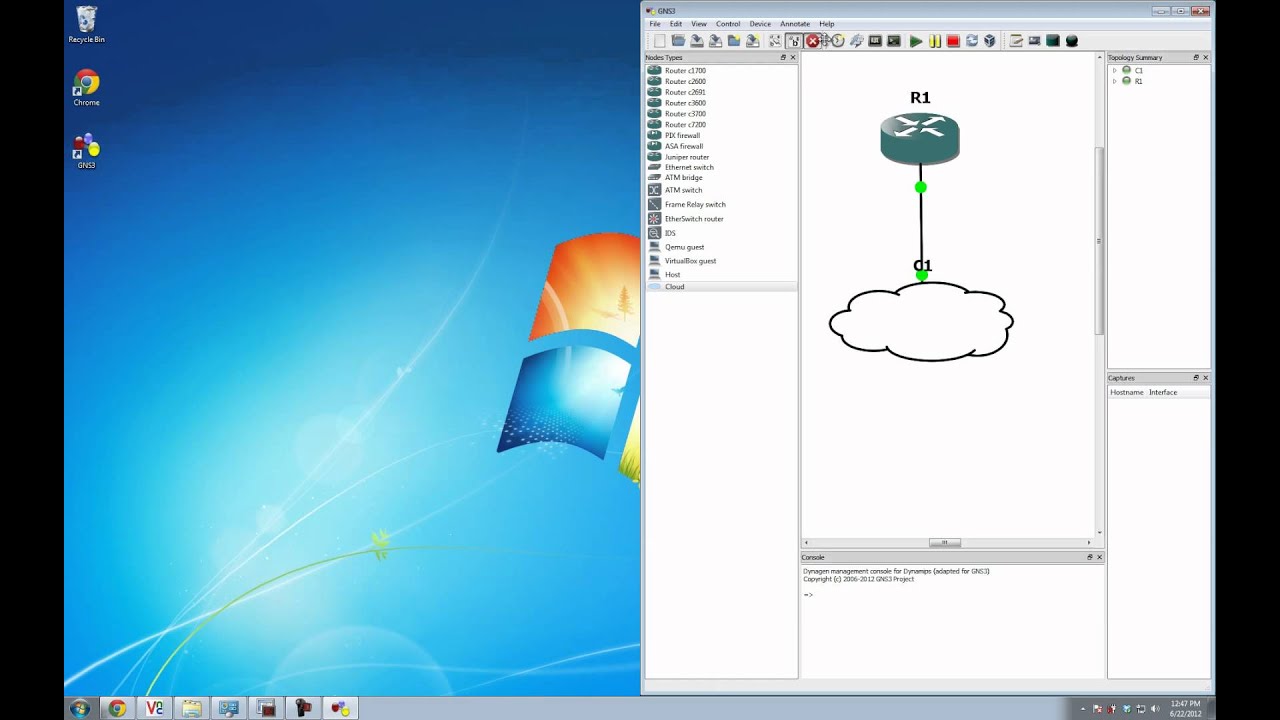The width and height of the screenshot is (1280, 720).
Task: Toggle the 'abc' interface labels toolbar button
Action: tap(793, 41)
